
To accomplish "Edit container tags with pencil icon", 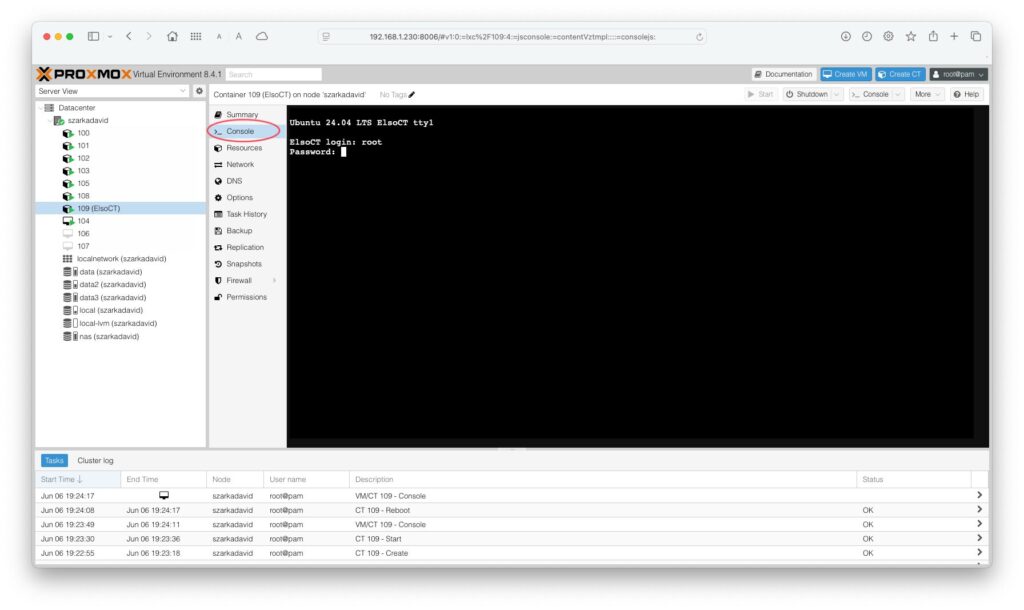I will pyautogui.click(x=411, y=95).
